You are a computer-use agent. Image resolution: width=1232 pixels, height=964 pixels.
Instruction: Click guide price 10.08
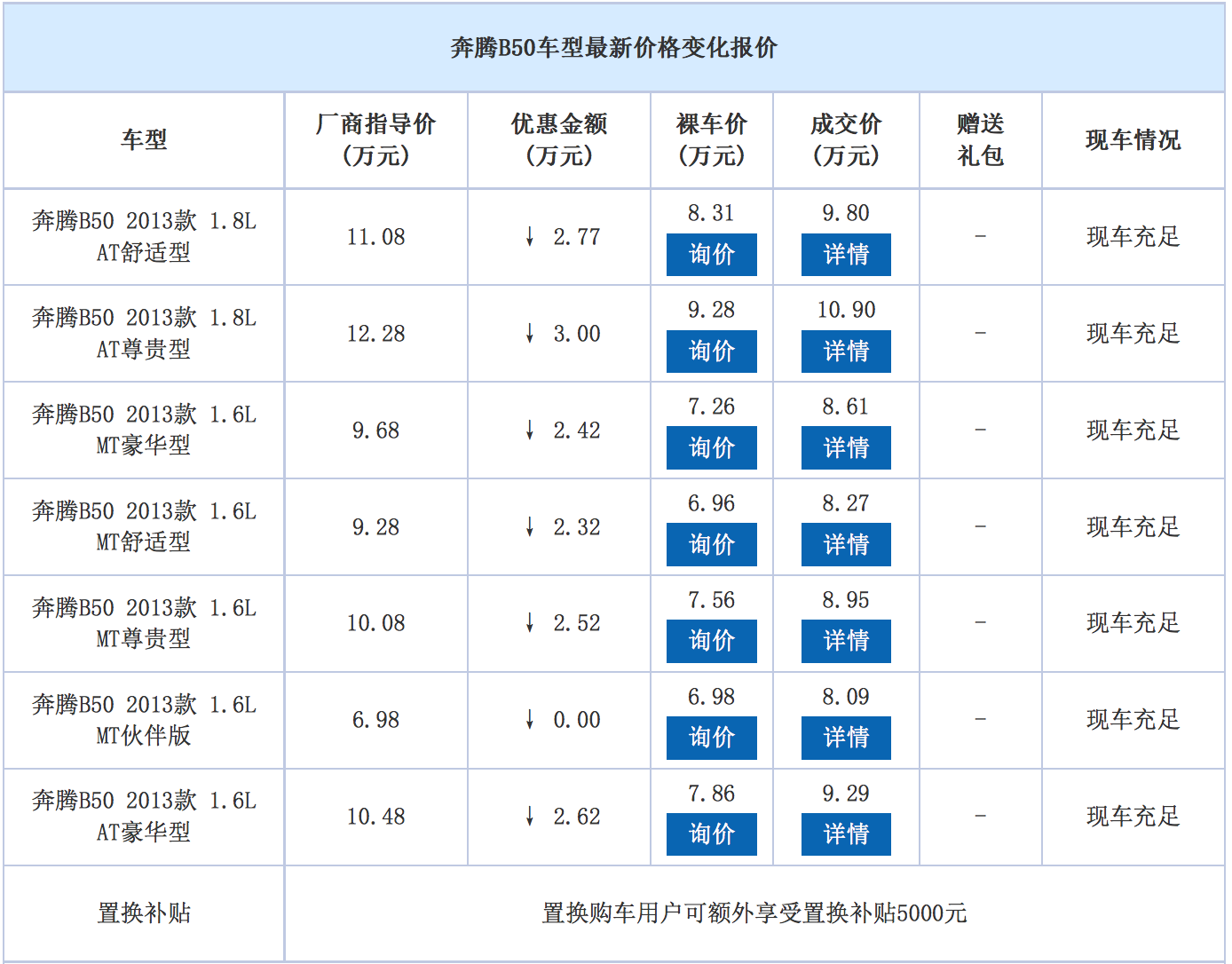tap(375, 623)
